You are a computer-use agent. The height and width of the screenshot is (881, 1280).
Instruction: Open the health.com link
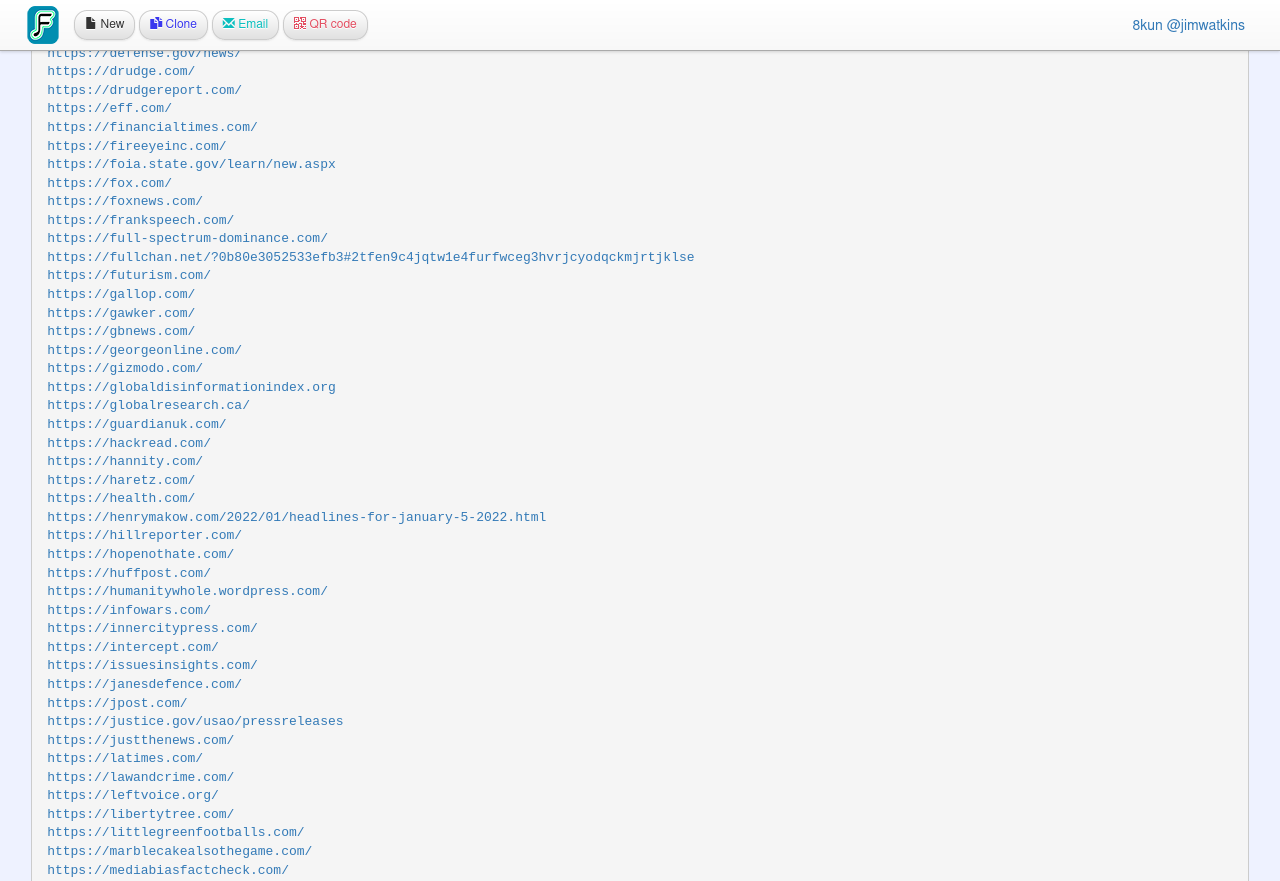tap(121, 499)
